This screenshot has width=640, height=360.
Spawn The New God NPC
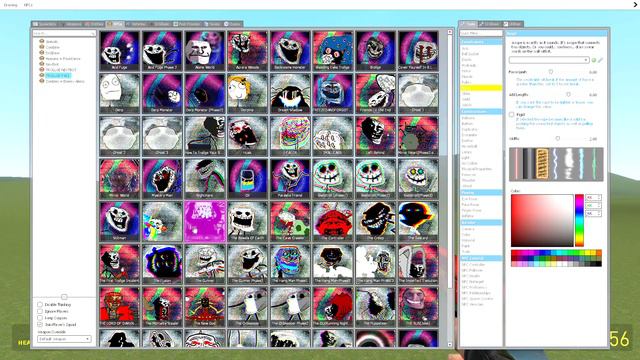(x=204, y=306)
